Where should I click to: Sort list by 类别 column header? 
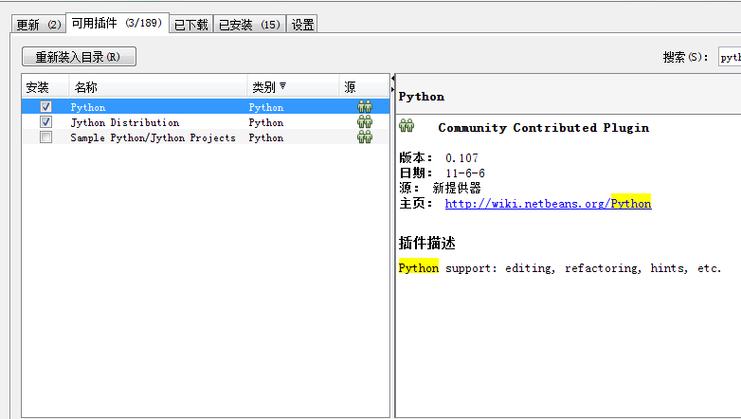(293, 87)
